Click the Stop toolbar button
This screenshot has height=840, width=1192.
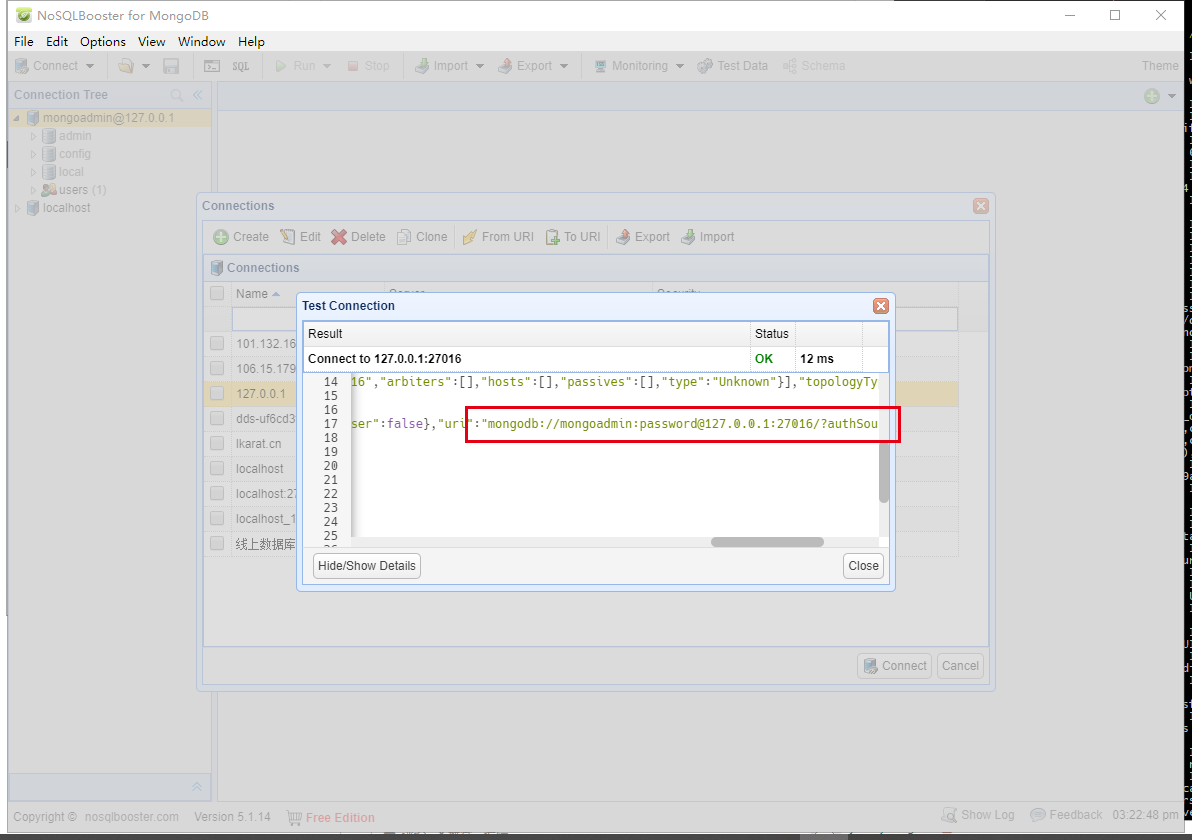point(368,66)
